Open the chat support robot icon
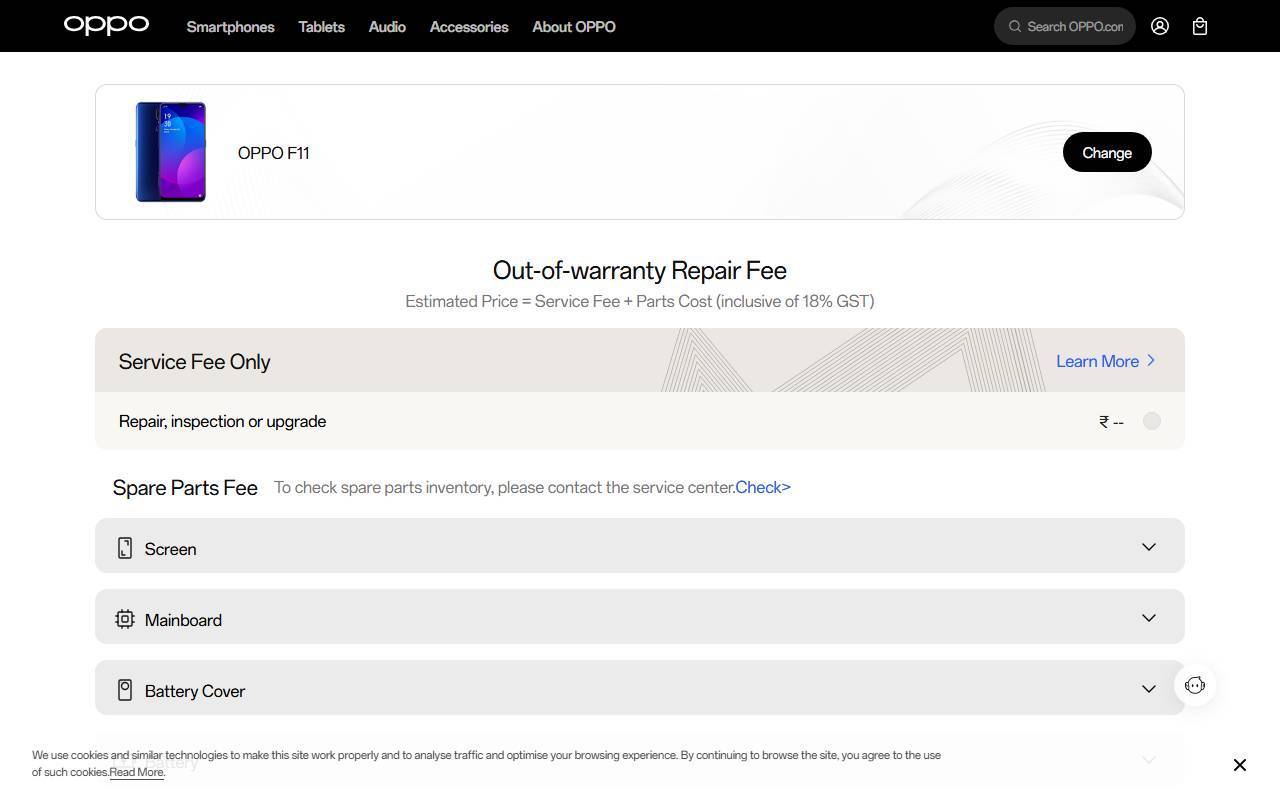The image size is (1280, 800). pos(1195,685)
